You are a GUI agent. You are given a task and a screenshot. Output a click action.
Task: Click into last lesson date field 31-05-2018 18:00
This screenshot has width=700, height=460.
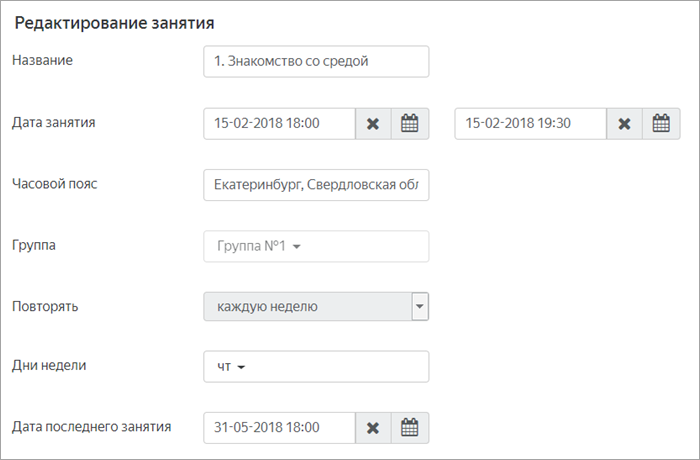pyautogui.click(x=279, y=428)
